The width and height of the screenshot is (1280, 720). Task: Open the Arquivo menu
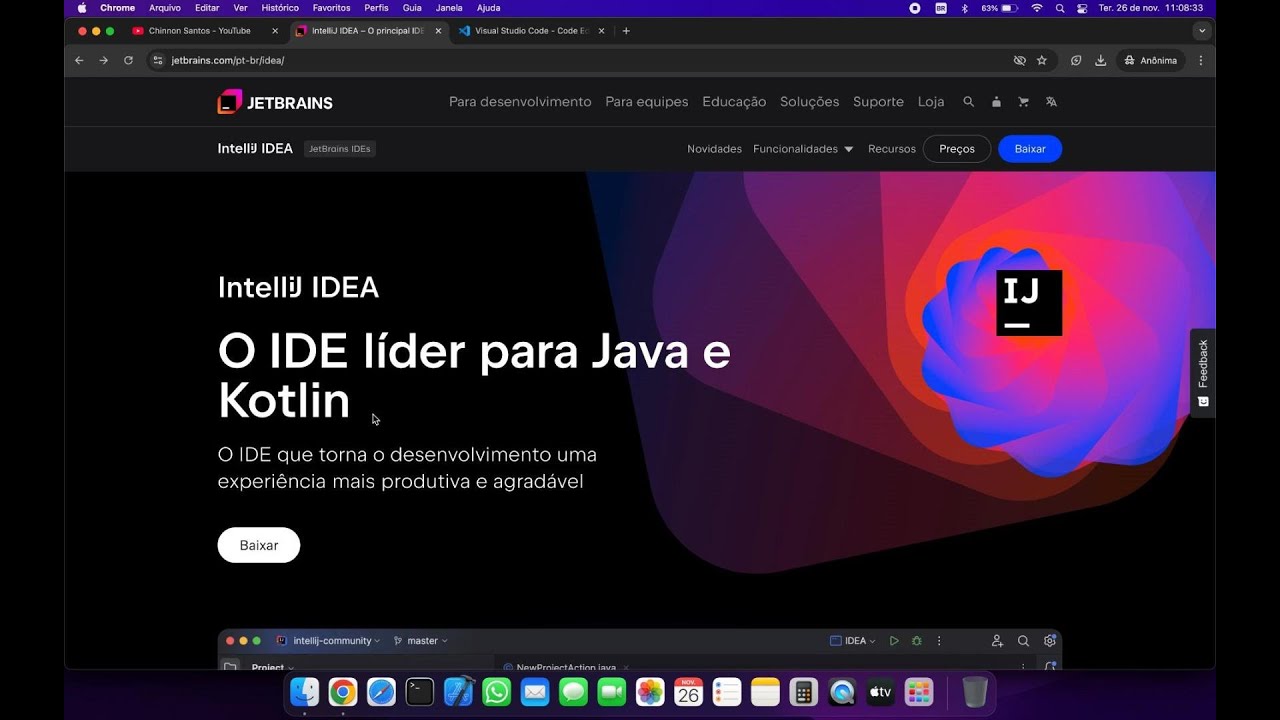pyautogui.click(x=165, y=8)
